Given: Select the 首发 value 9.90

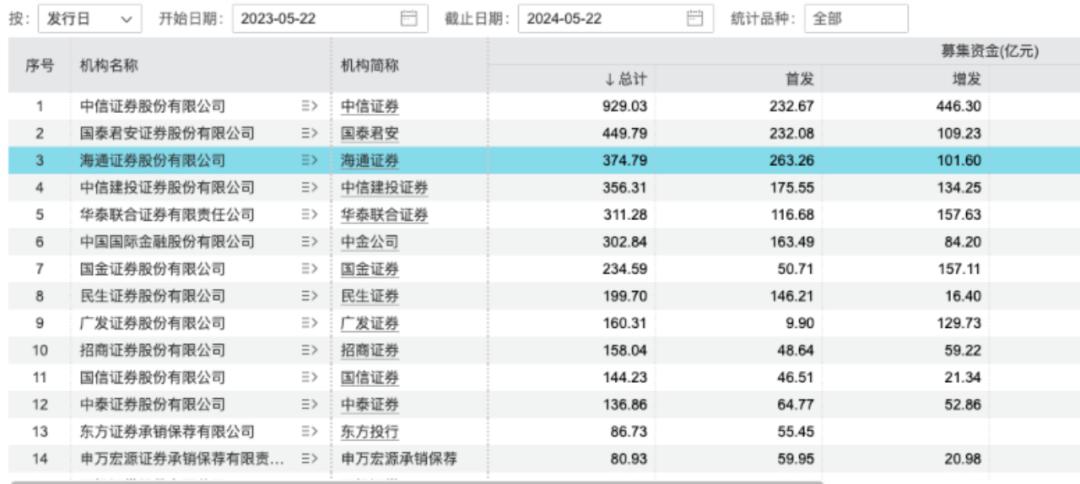Looking at the screenshot, I should tap(800, 324).
